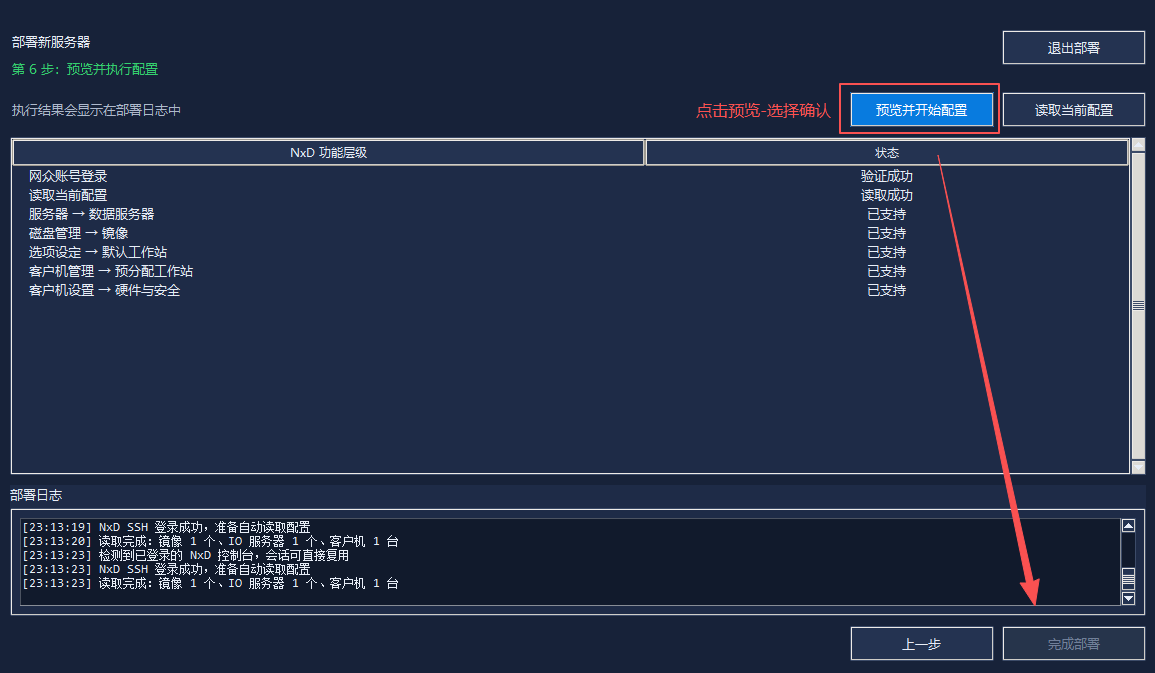1155x673 pixels.
Task: Click the 第 6 步：预览并执行配置 step heading
Action: coord(85,69)
